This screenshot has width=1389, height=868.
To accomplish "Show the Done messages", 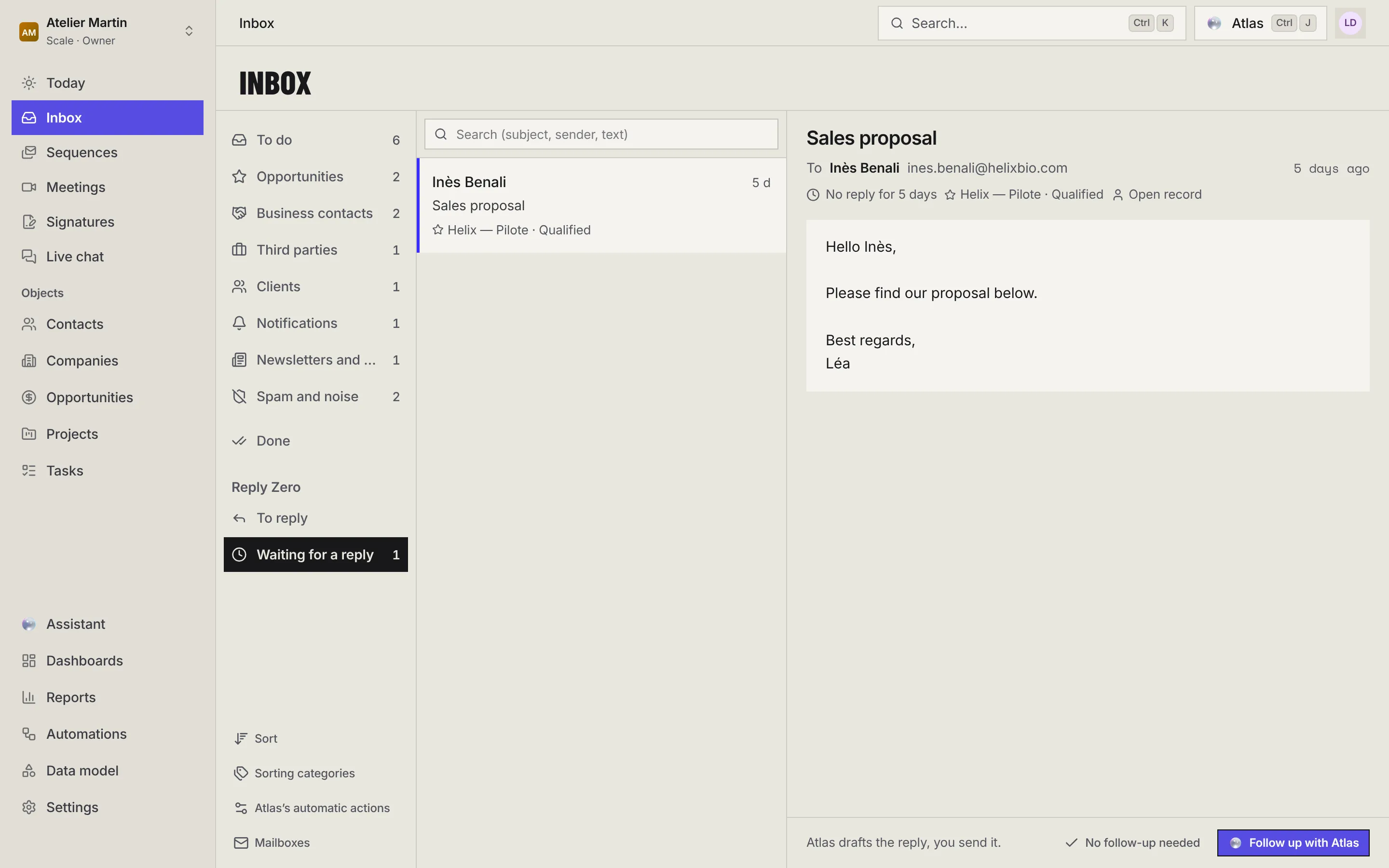I will point(316,441).
